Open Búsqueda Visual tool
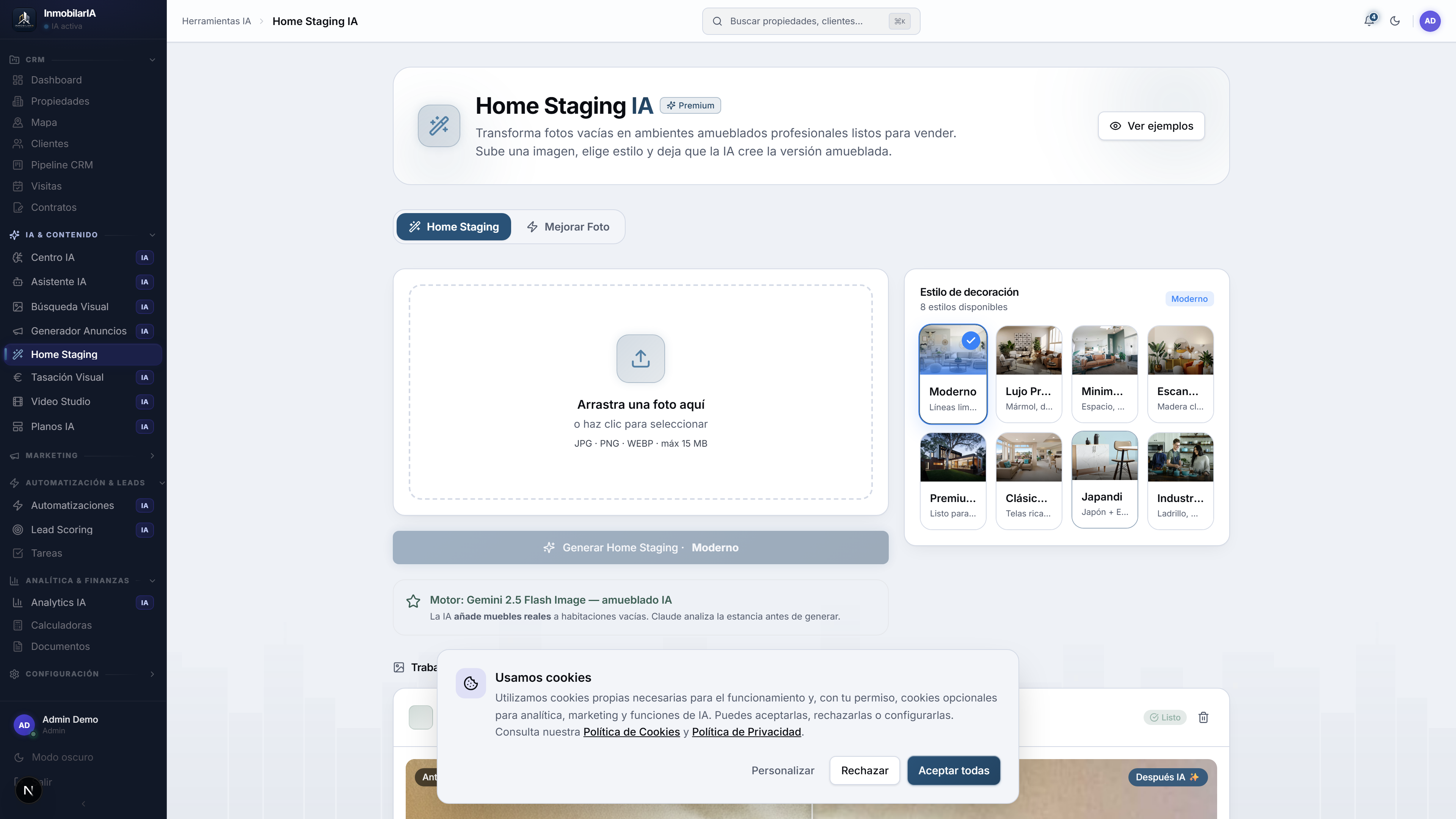Viewport: 1456px width, 819px height. click(83, 306)
